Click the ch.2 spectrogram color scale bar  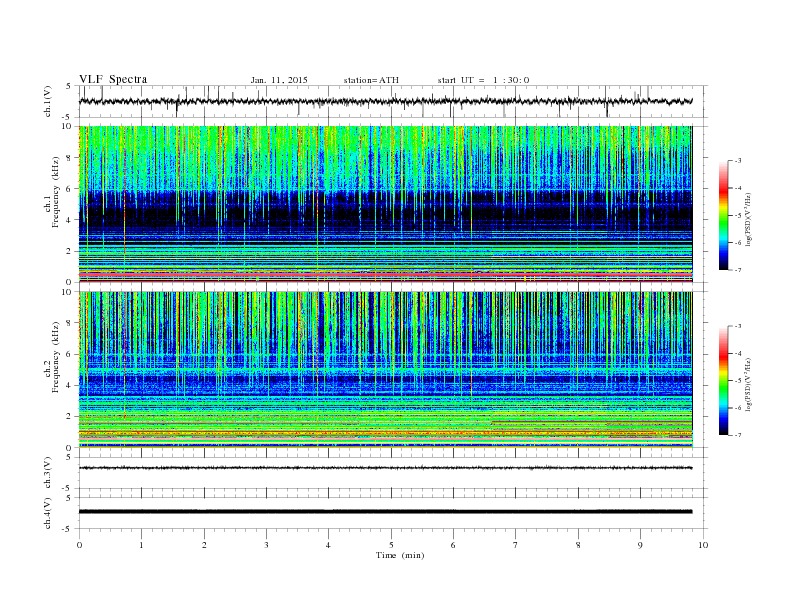click(x=723, y=380)
